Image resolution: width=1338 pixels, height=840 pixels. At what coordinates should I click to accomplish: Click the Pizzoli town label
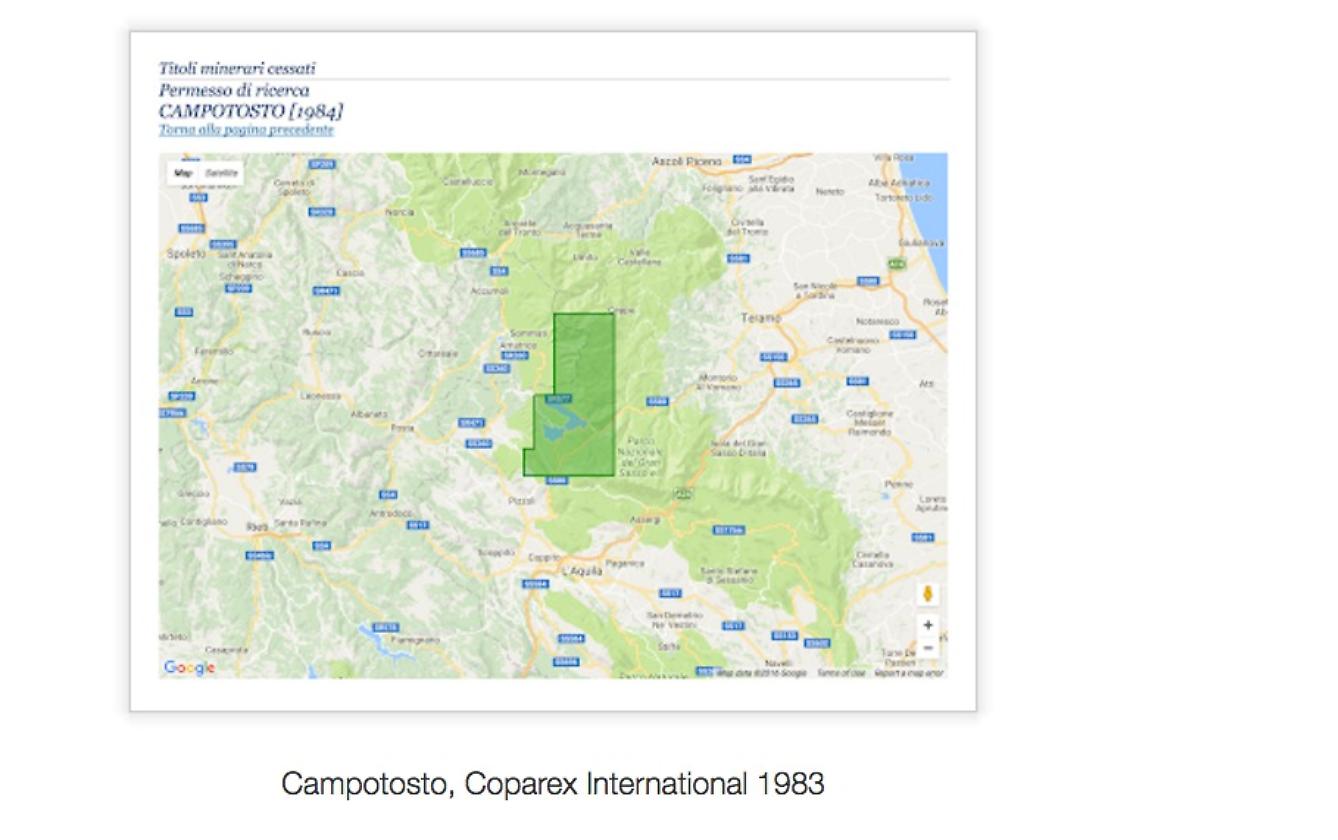(522, 500)
